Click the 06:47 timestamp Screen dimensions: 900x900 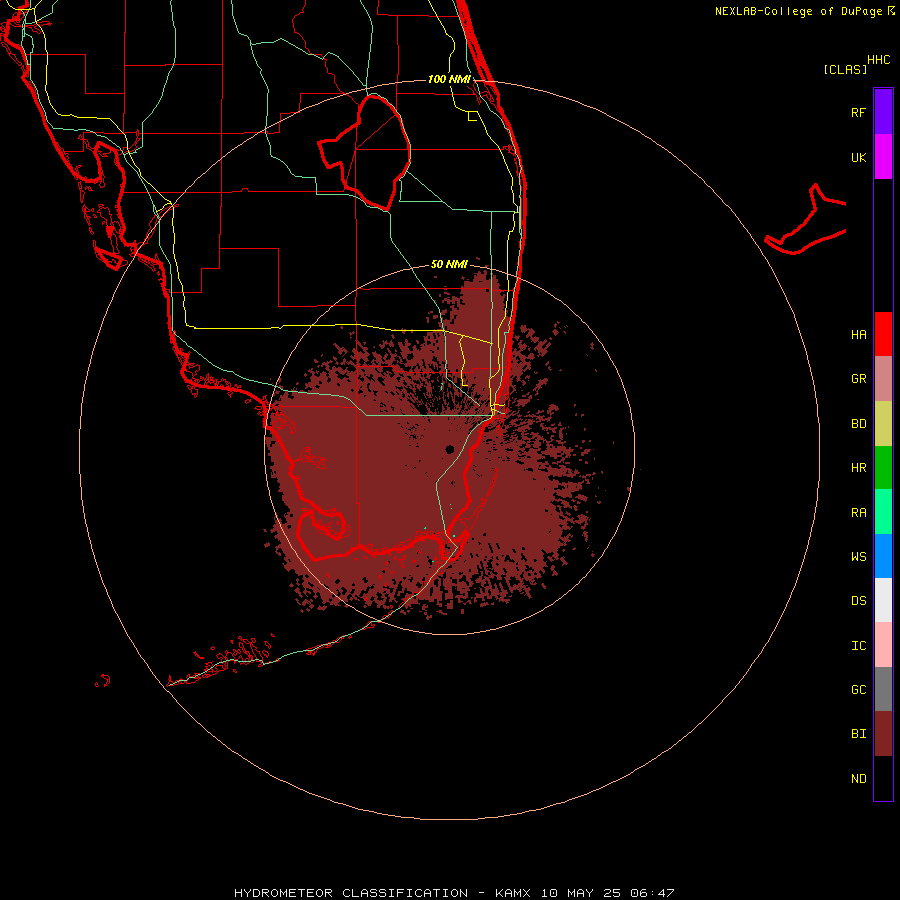tap(652, 893)
